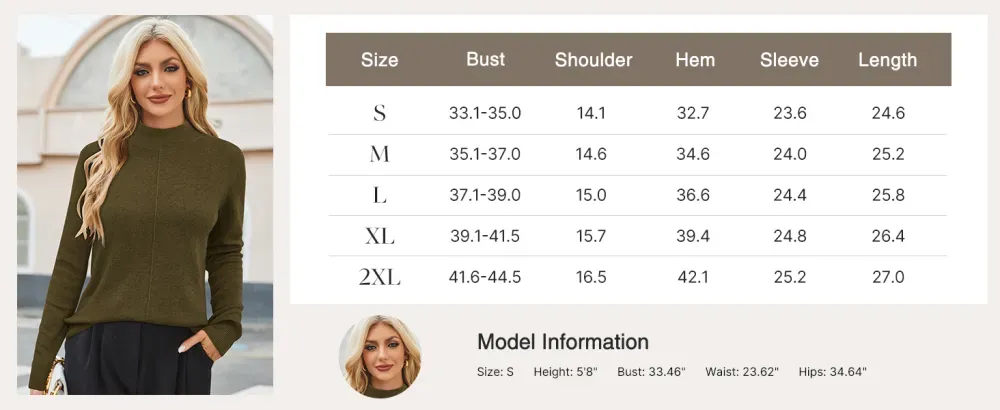The width and height of the screenshot is (1000, 410).
Task: Select the S size row label
Action: click(379, 113)
